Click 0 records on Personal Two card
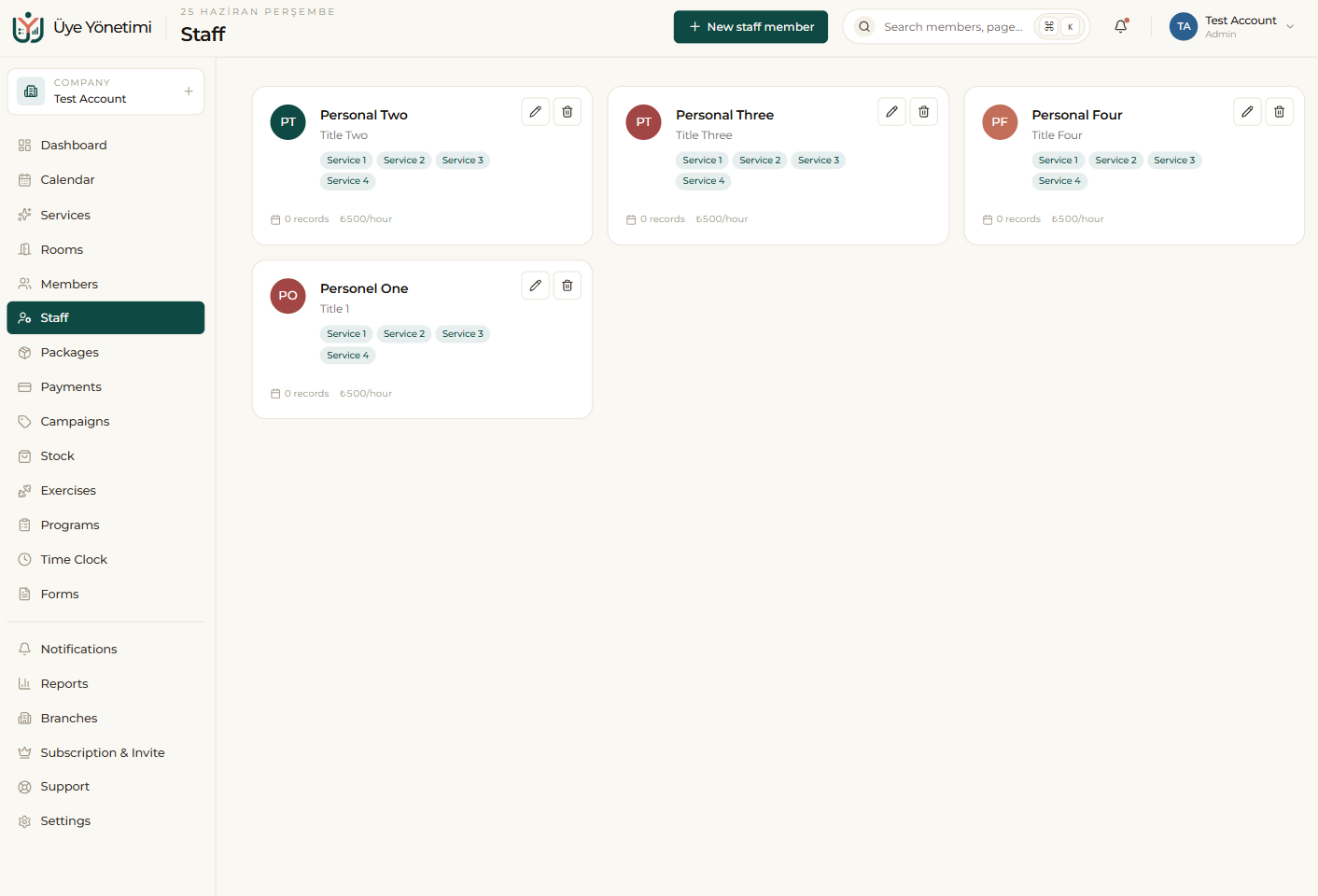Screen dimensions: 1318x896 pos(300,219)
